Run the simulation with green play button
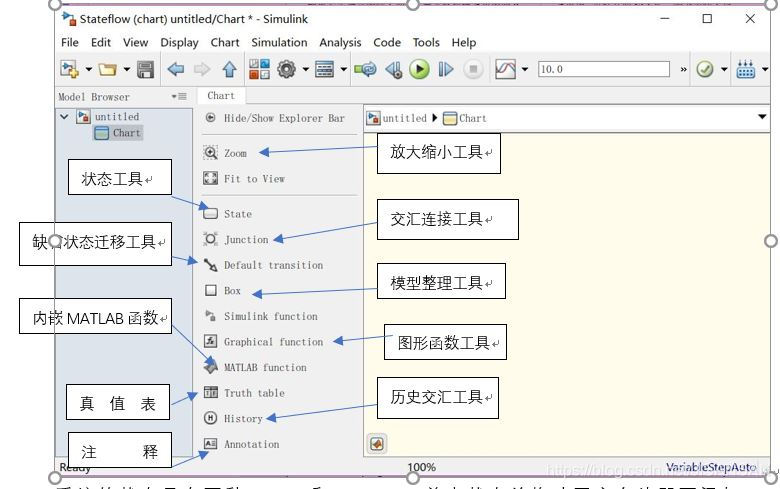 [419, 69]
